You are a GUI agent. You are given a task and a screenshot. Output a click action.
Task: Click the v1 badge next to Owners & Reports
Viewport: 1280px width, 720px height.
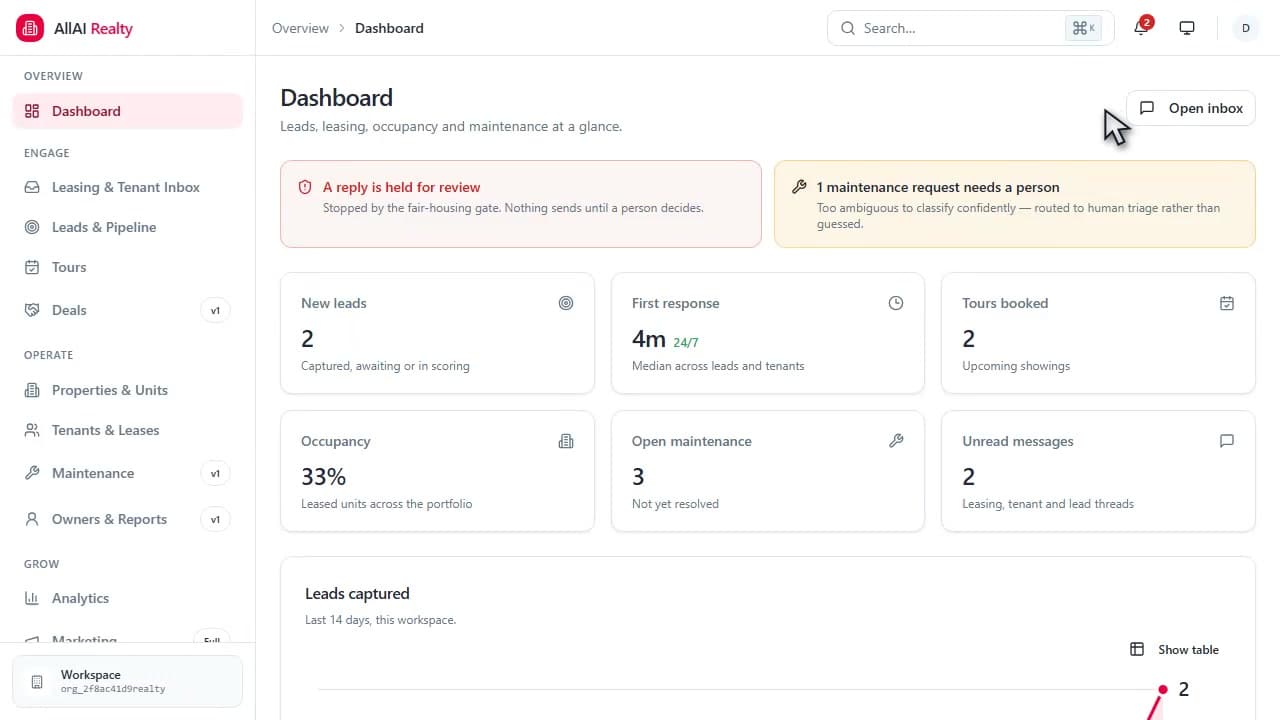pos(215,519)
